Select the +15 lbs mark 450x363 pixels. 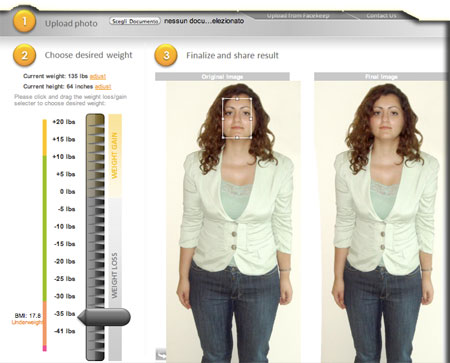pyautogui.click(x=64, y=139)
